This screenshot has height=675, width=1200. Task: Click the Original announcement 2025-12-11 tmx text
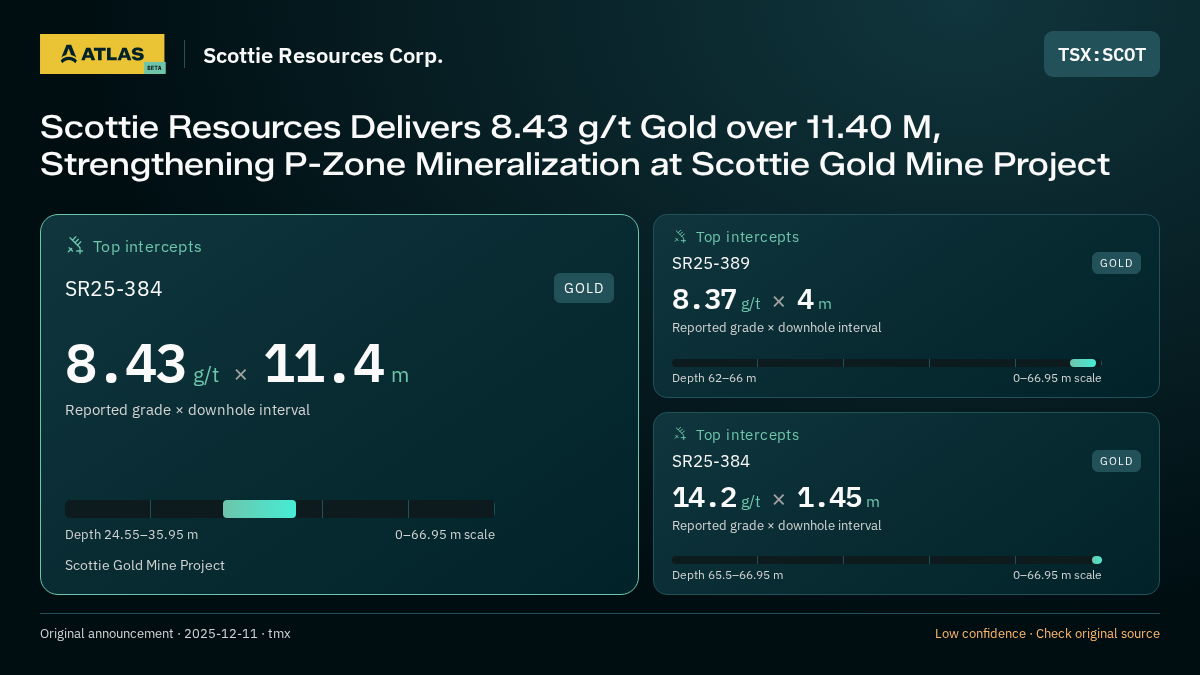pos(165,633)
